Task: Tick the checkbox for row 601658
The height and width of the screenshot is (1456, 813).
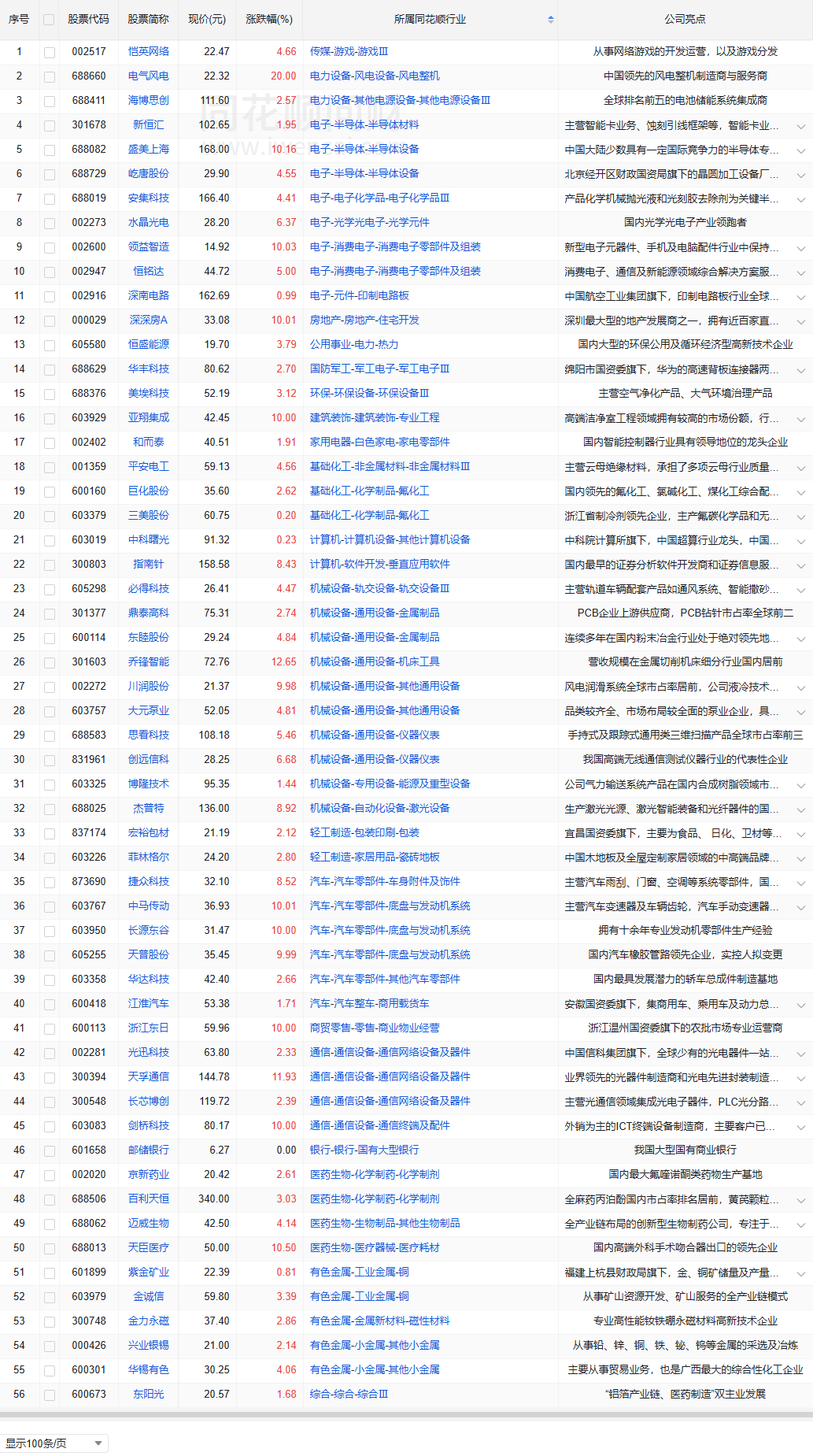Action: click(x=50, y=1150)
